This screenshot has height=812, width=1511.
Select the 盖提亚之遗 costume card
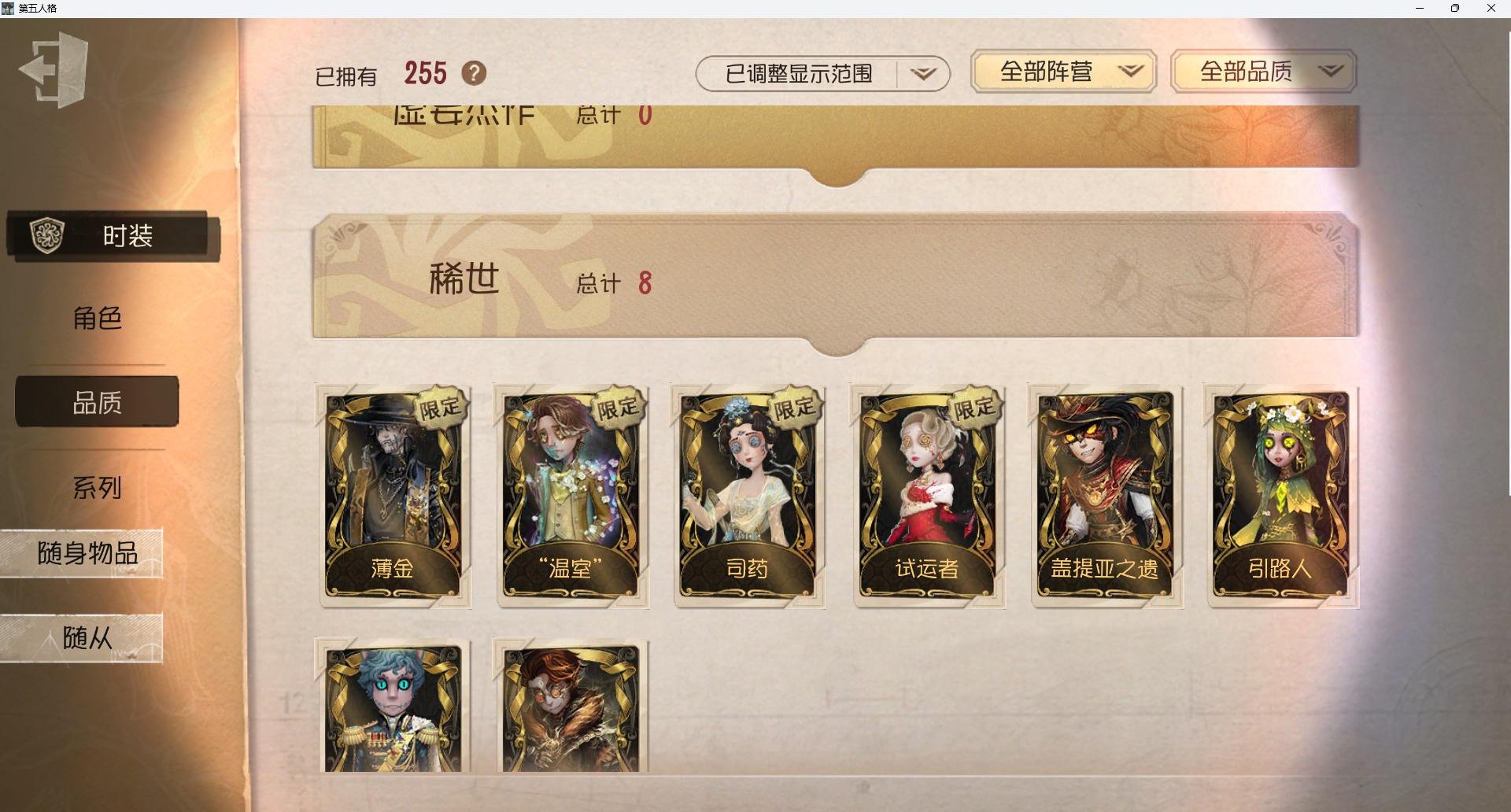coord(1105,496)
